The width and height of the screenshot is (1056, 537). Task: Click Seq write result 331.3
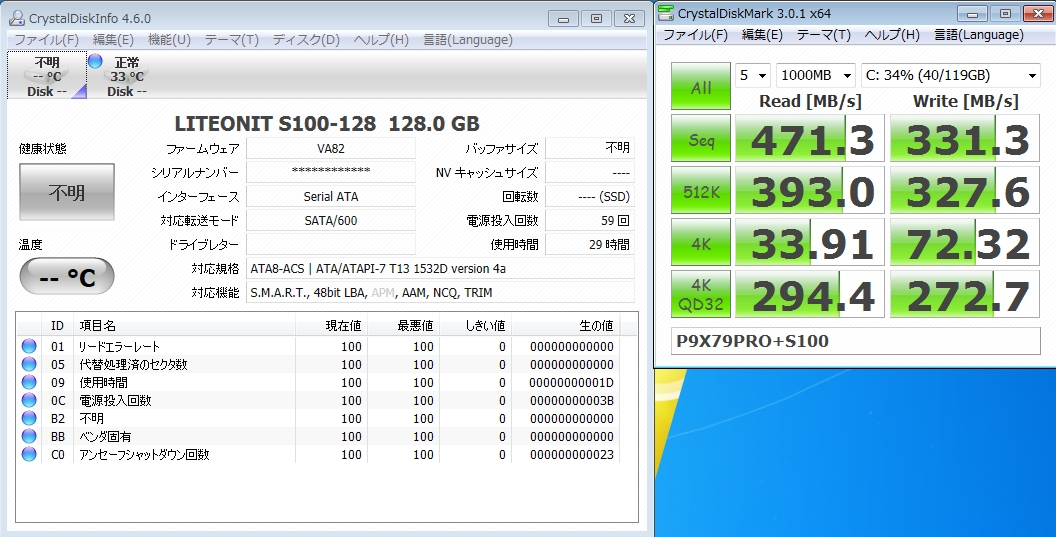(x=965, y=138)
